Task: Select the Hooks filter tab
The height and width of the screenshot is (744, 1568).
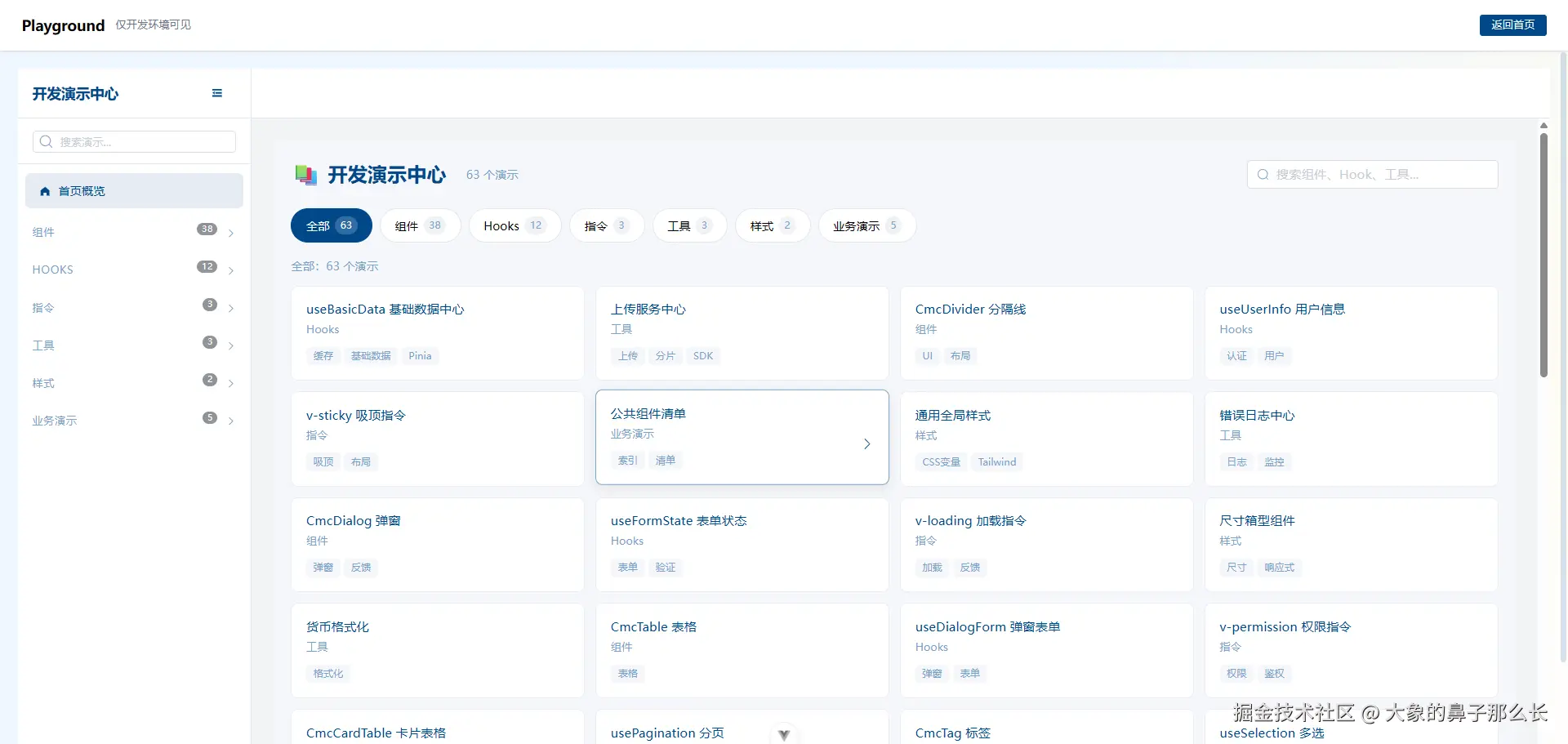Action: pos(514,226)
